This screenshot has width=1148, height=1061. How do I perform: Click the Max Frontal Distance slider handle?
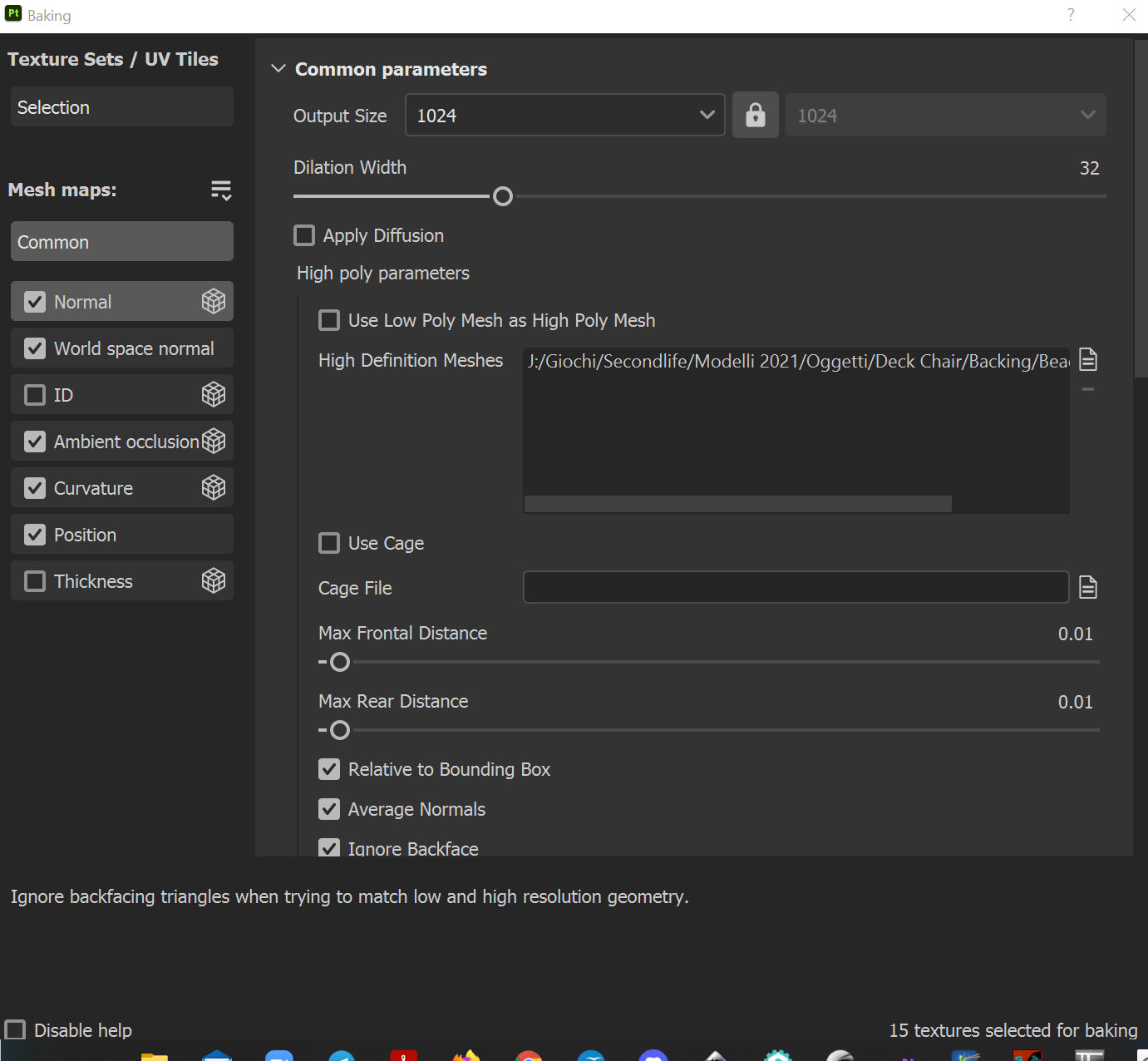click(340, 662)
